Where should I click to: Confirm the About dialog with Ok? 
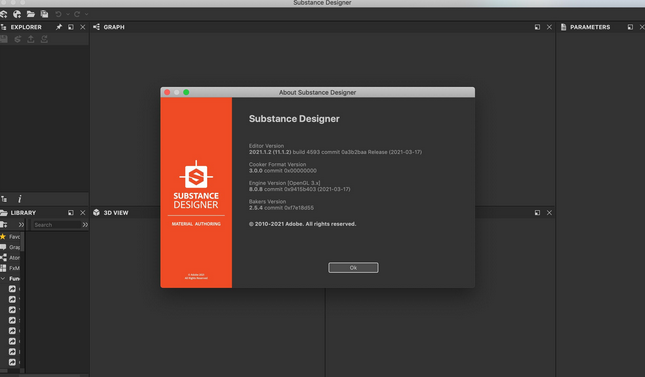click(353, 268)
